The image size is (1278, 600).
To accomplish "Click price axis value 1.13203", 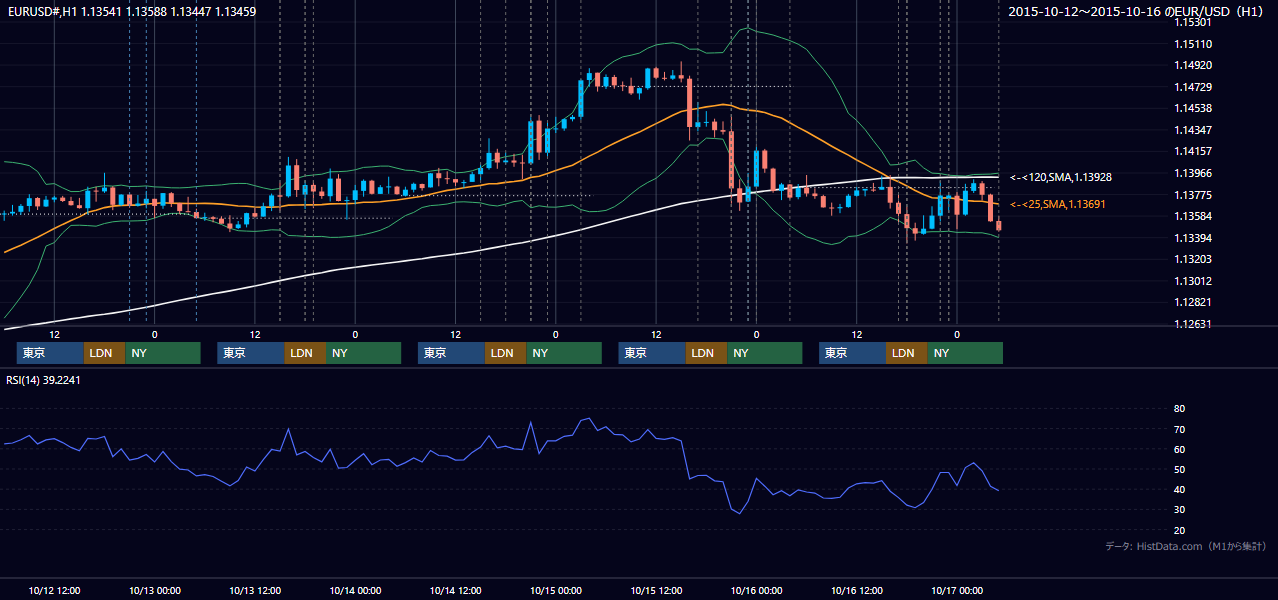I will 1192,259.
